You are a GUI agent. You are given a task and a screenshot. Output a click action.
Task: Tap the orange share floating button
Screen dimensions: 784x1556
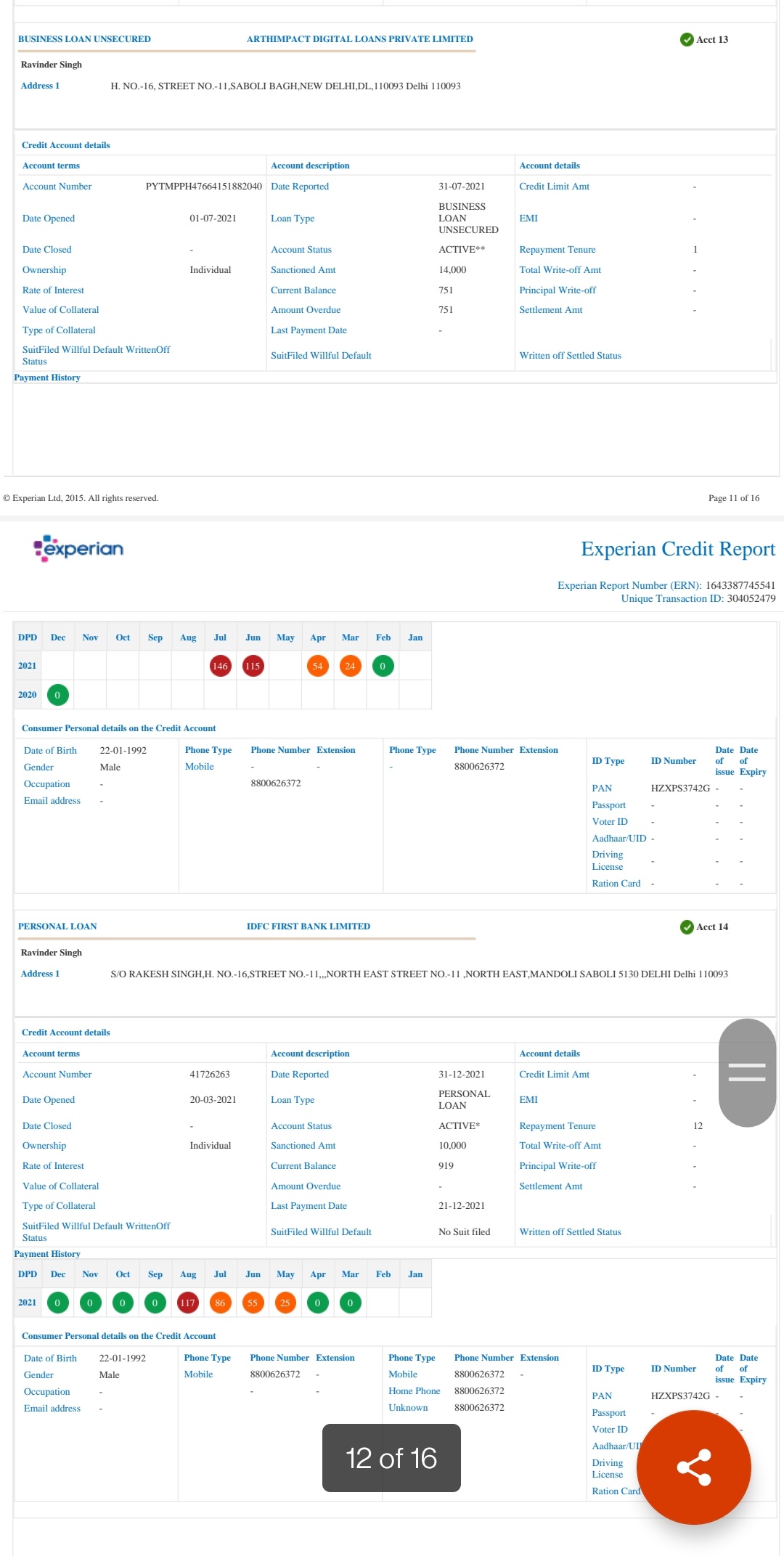pyautogui.click(x=693, y=1467)
